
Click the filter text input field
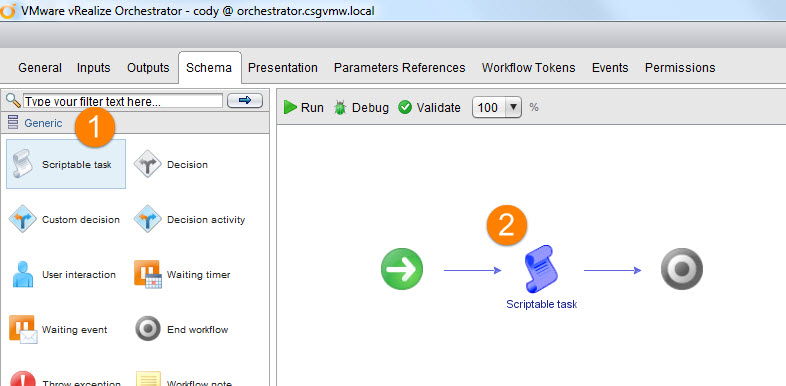tap(123, 101)
